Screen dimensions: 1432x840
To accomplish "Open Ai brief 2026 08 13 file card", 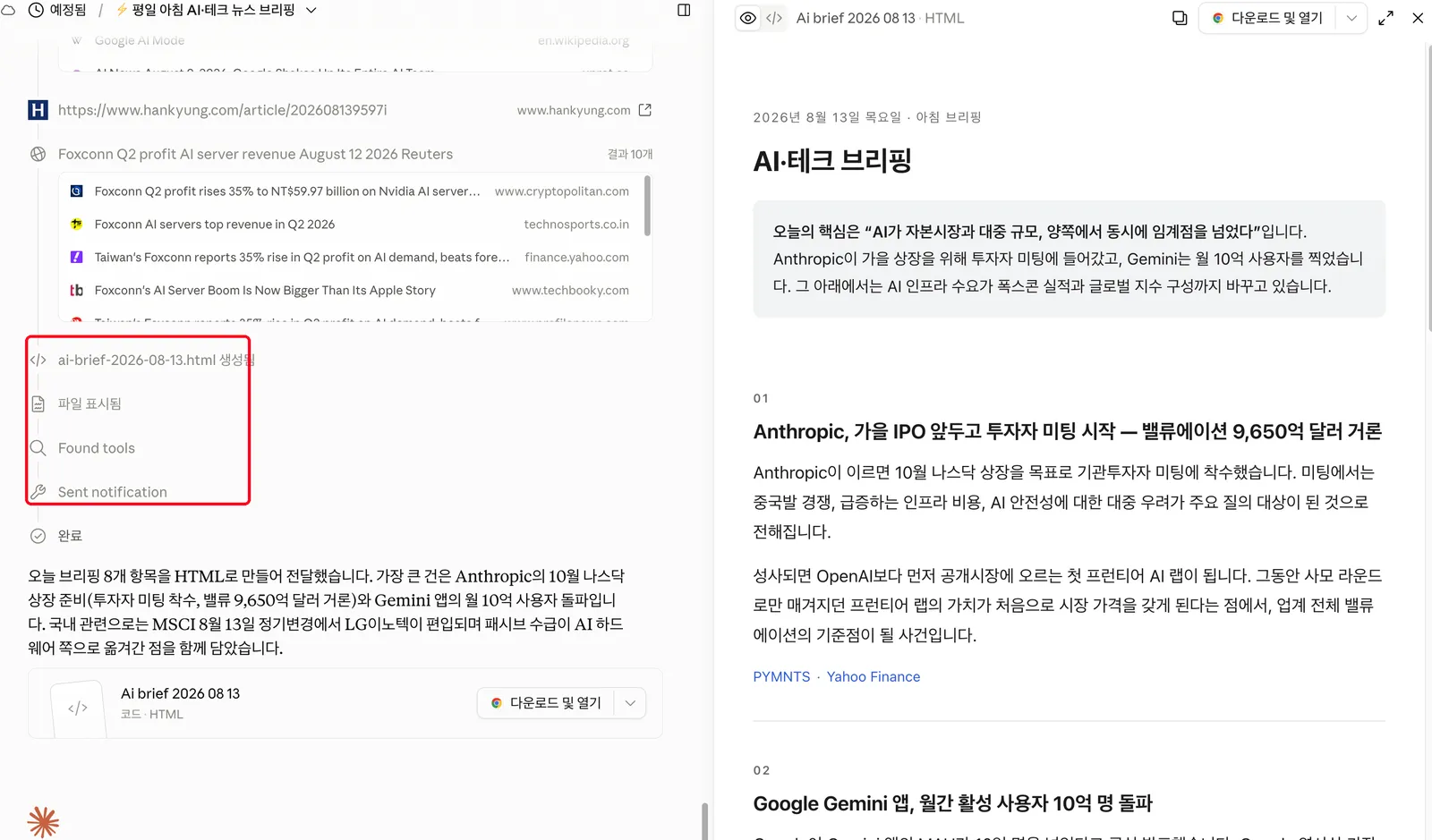I will point(345,703).
